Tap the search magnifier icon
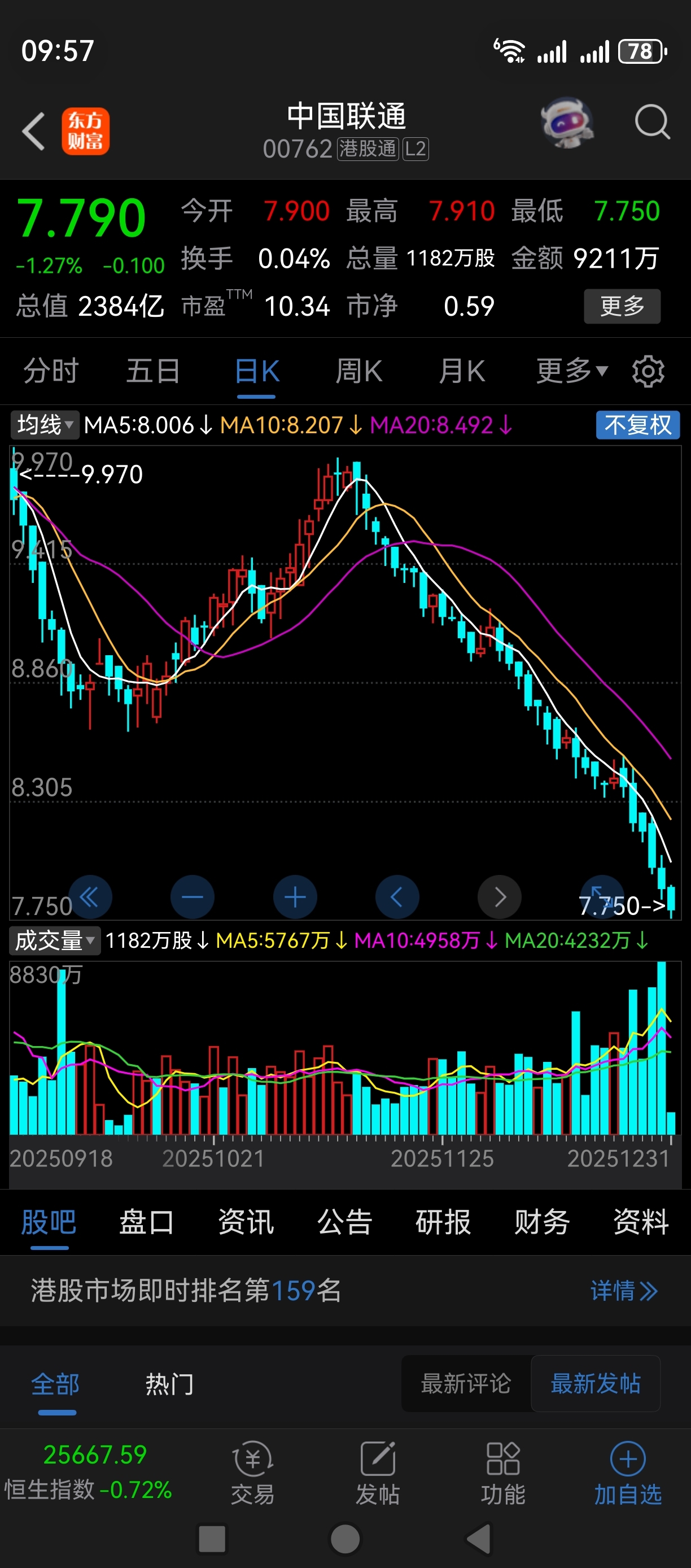691x1568 pixels. pos(652,123)
